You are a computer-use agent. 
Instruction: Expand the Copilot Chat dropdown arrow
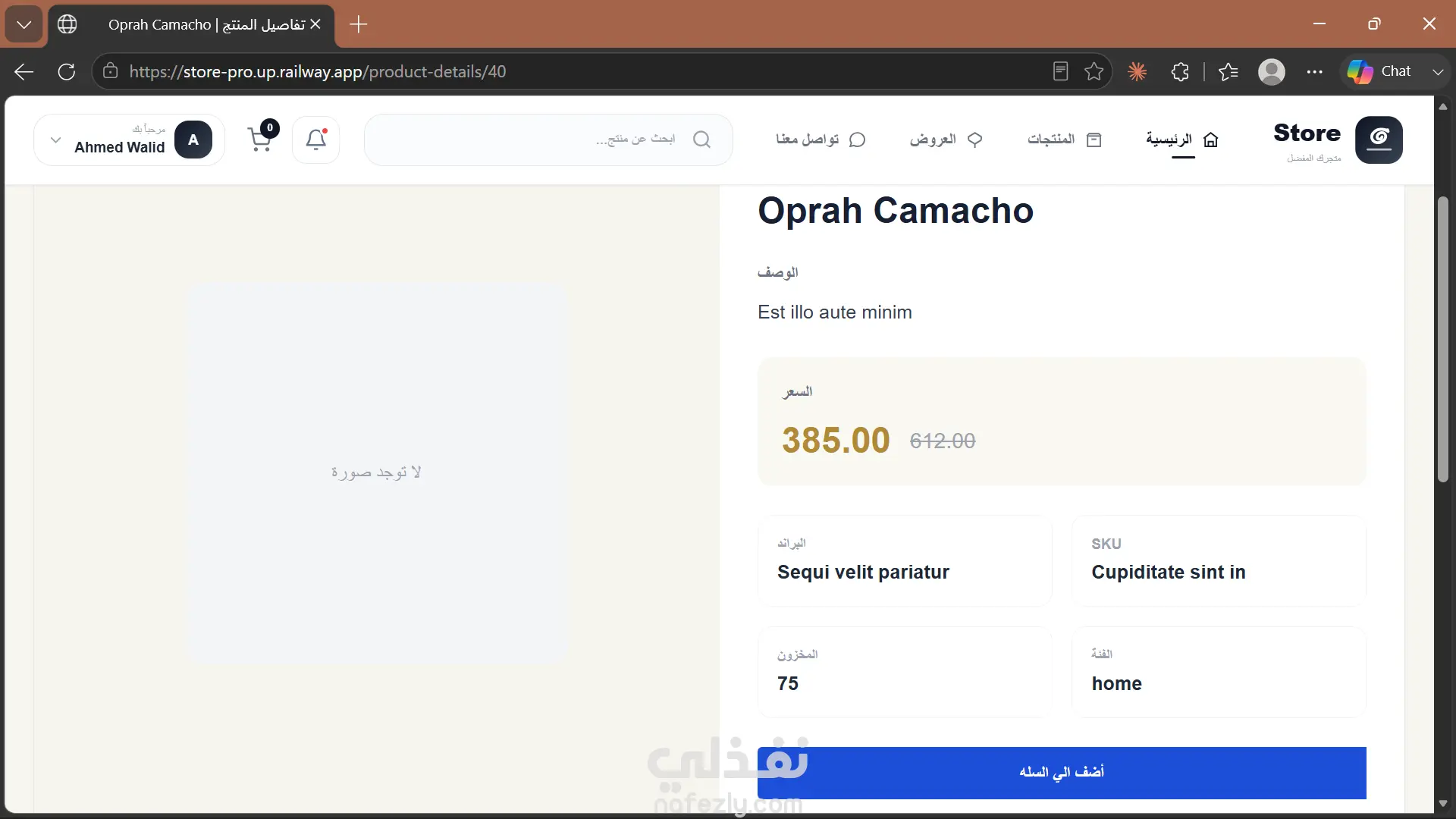tap(1438, 71)
